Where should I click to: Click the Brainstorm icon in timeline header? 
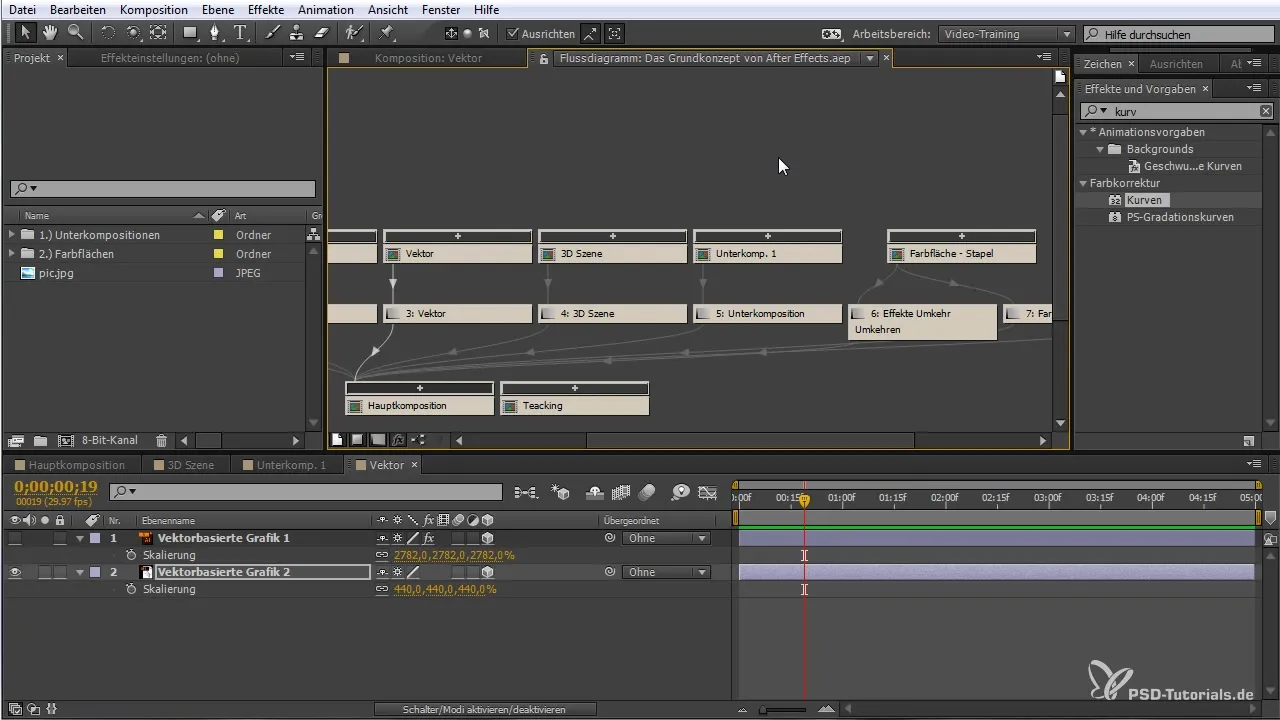[680, 492]
